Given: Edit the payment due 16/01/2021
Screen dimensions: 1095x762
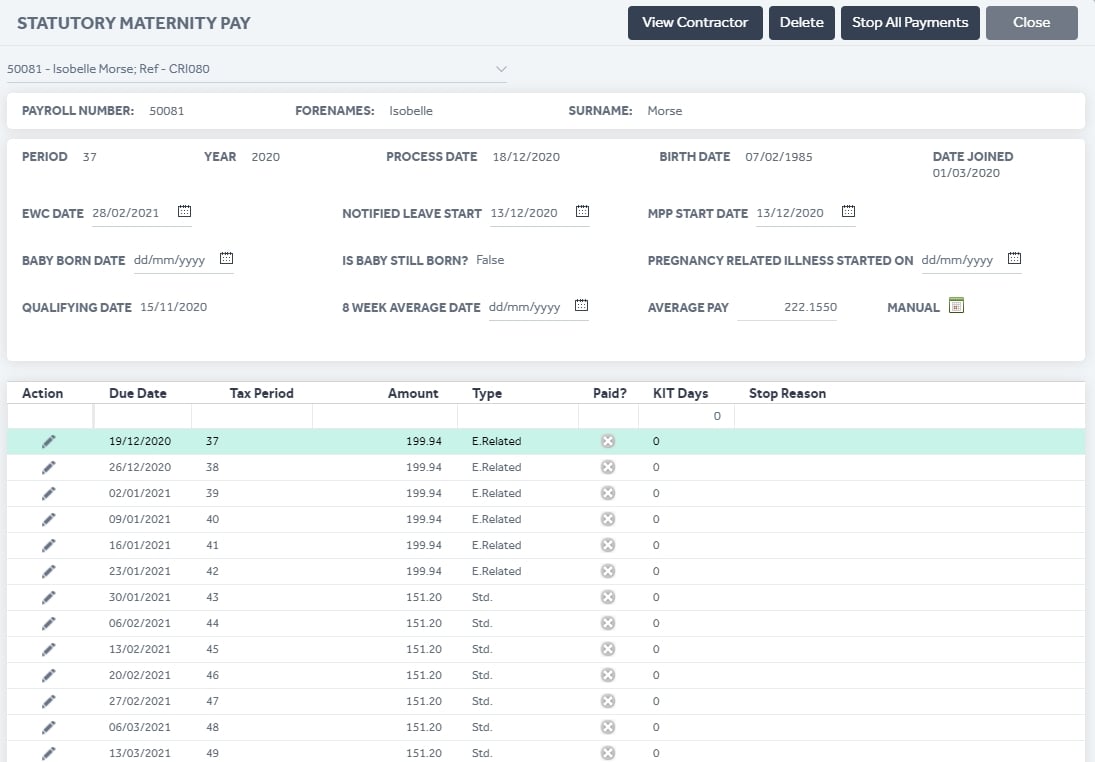Looking at the screenshot, I should tap(48, 545).
